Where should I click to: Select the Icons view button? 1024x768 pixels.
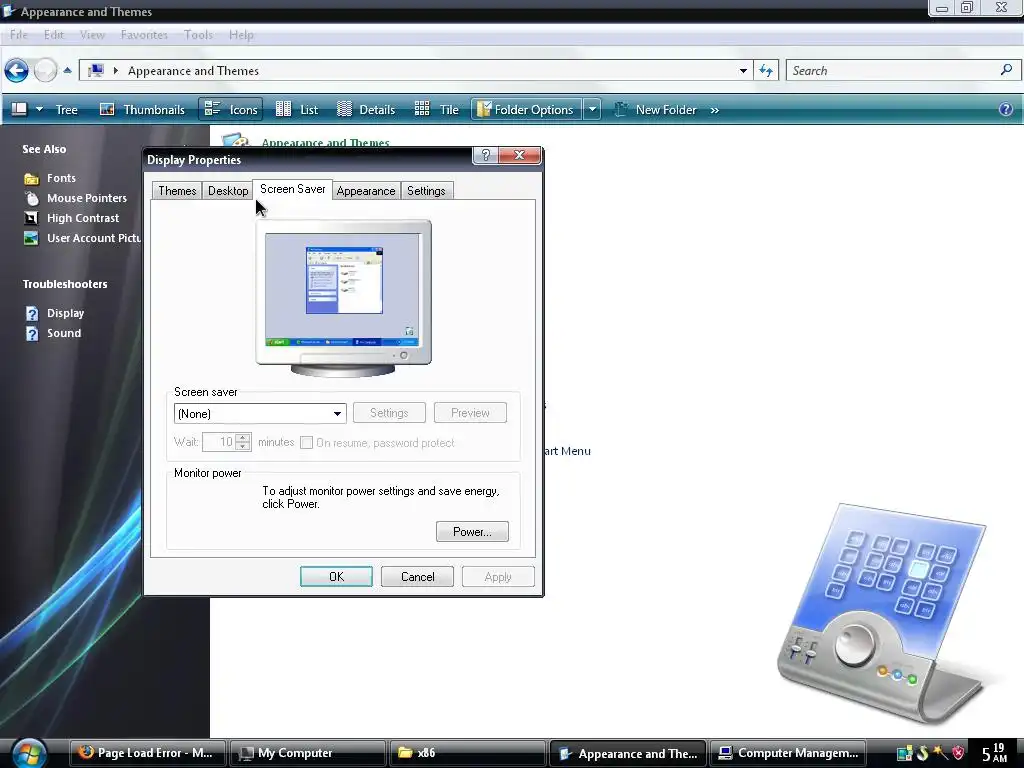coord(231,110)
